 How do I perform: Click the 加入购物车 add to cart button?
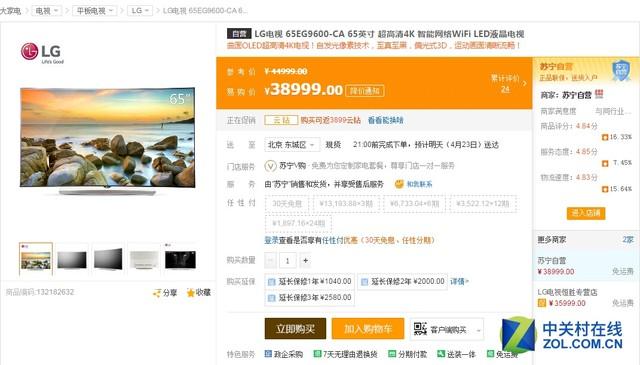(x=368, y=329)
